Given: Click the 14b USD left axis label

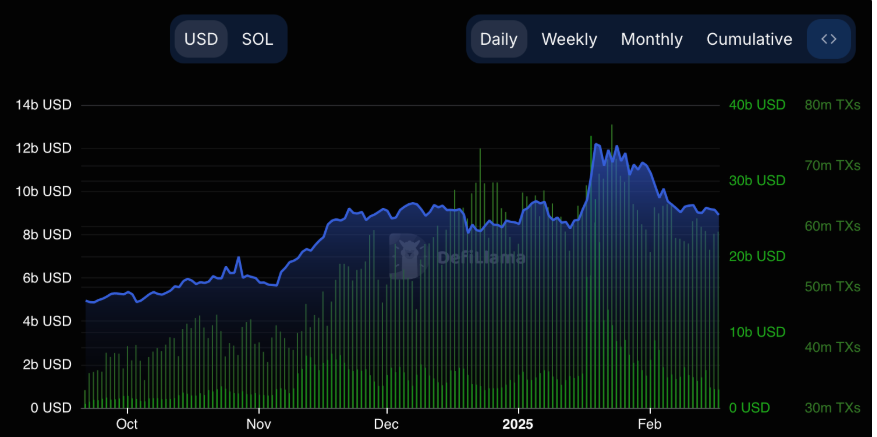Looking at the screenshot, I should (x=43, y=105).
